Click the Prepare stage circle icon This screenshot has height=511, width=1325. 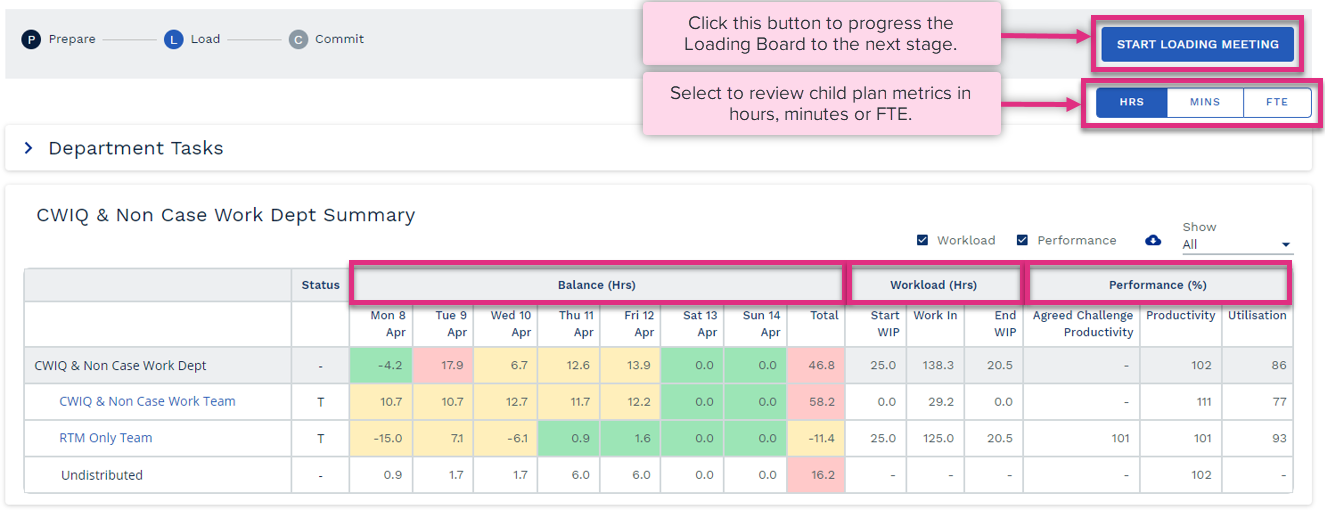(31, 40)
